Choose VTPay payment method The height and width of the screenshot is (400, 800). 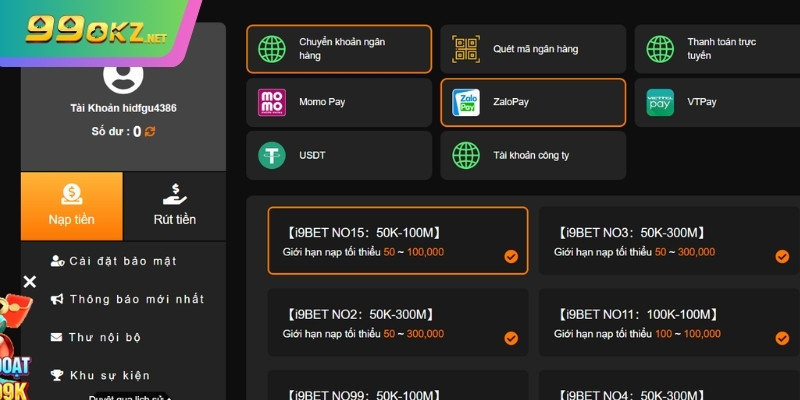tap(717, 102)
